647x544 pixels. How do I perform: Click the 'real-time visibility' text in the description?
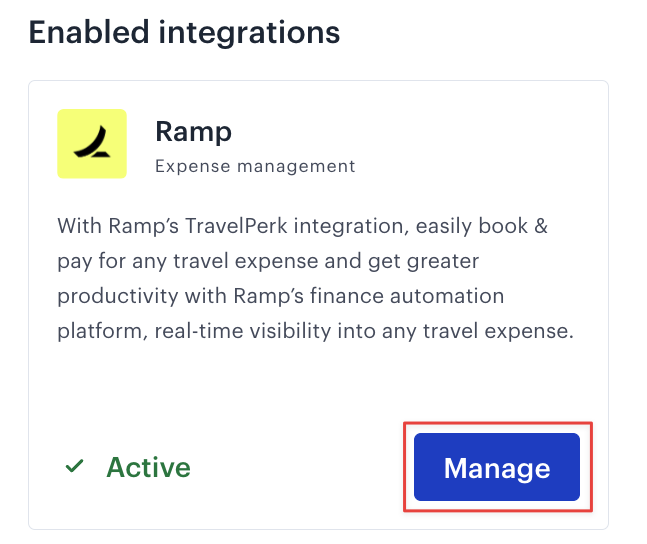point(243,331)
